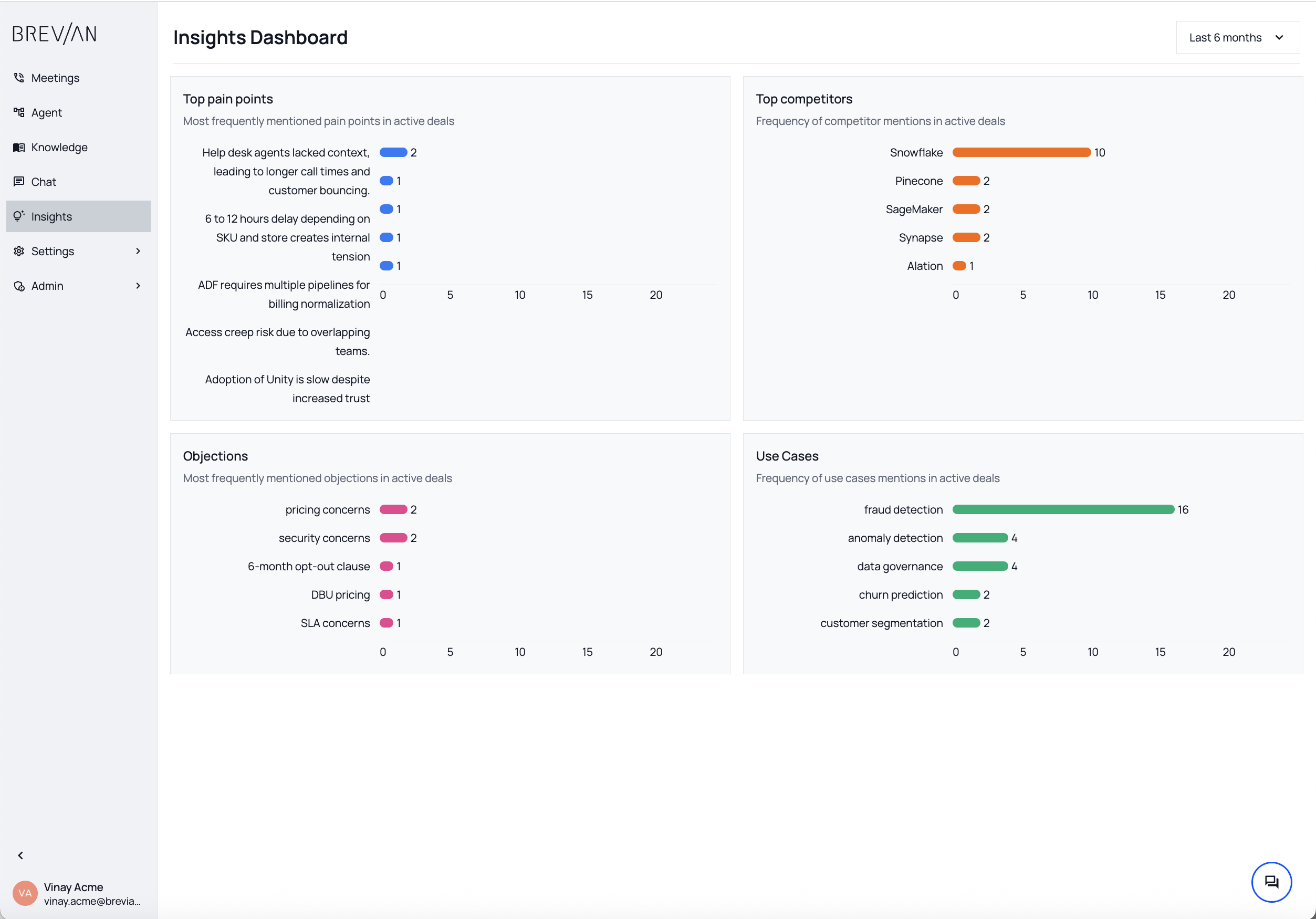Click the Insights lightbulb icon
Viewport: 1316px width, 919px height.
(x=19, y=216)
